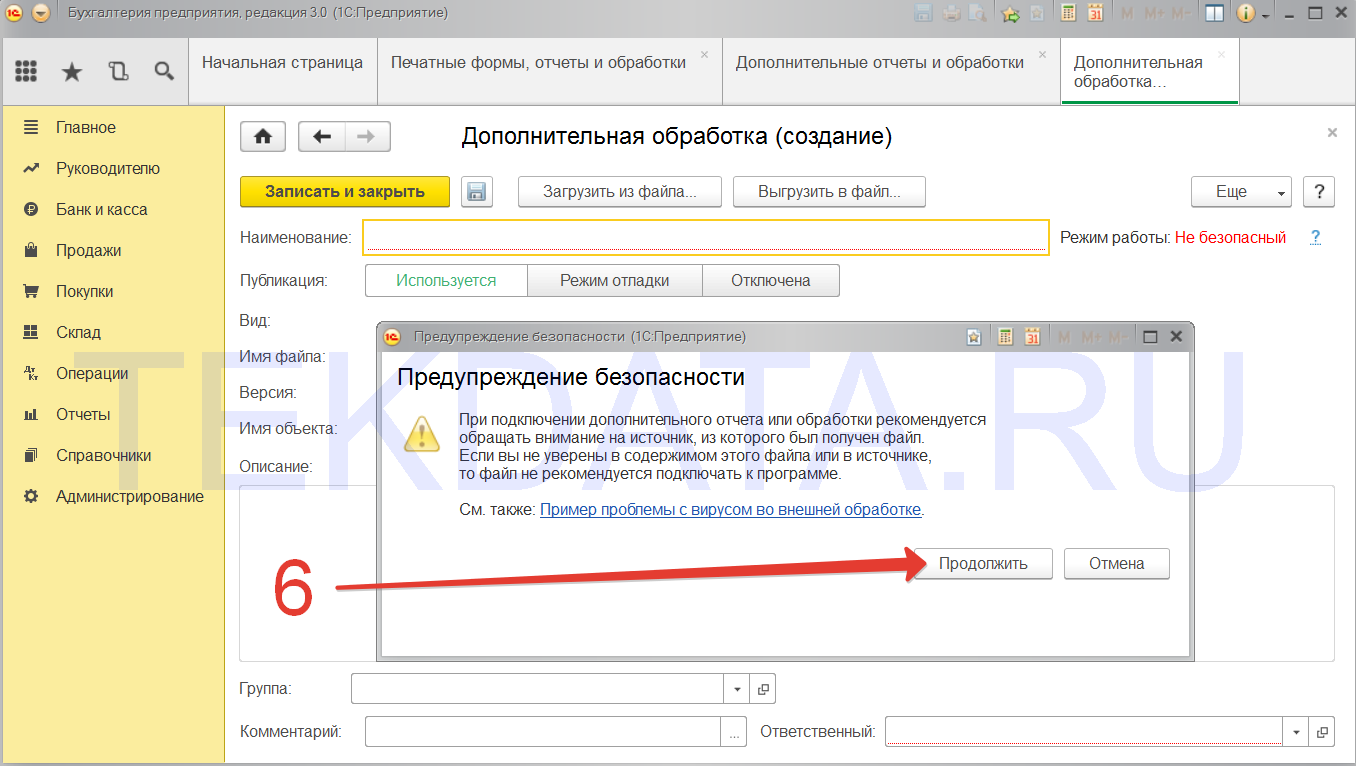Viewport: 1356px width, 766px height.
Task: Open the 'Группа' dropdown arrow
Action: [736, 689]
